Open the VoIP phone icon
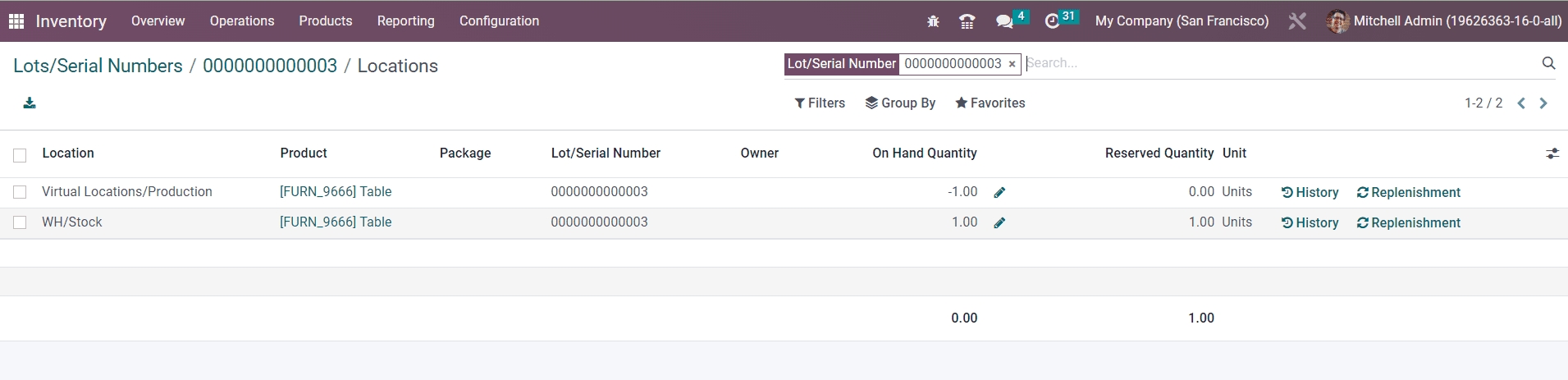 967,21
